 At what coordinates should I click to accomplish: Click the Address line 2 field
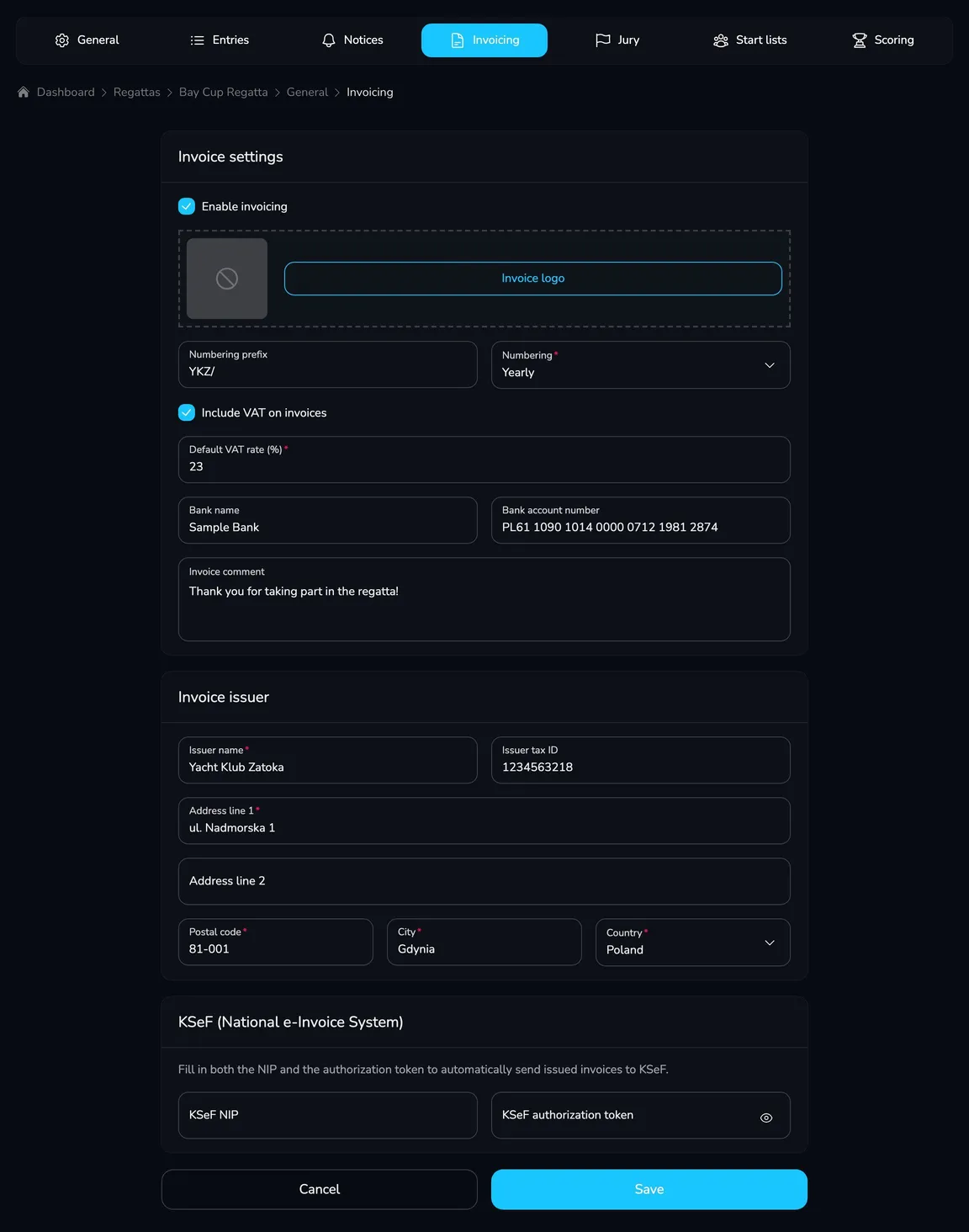click(x=484, y=881)
